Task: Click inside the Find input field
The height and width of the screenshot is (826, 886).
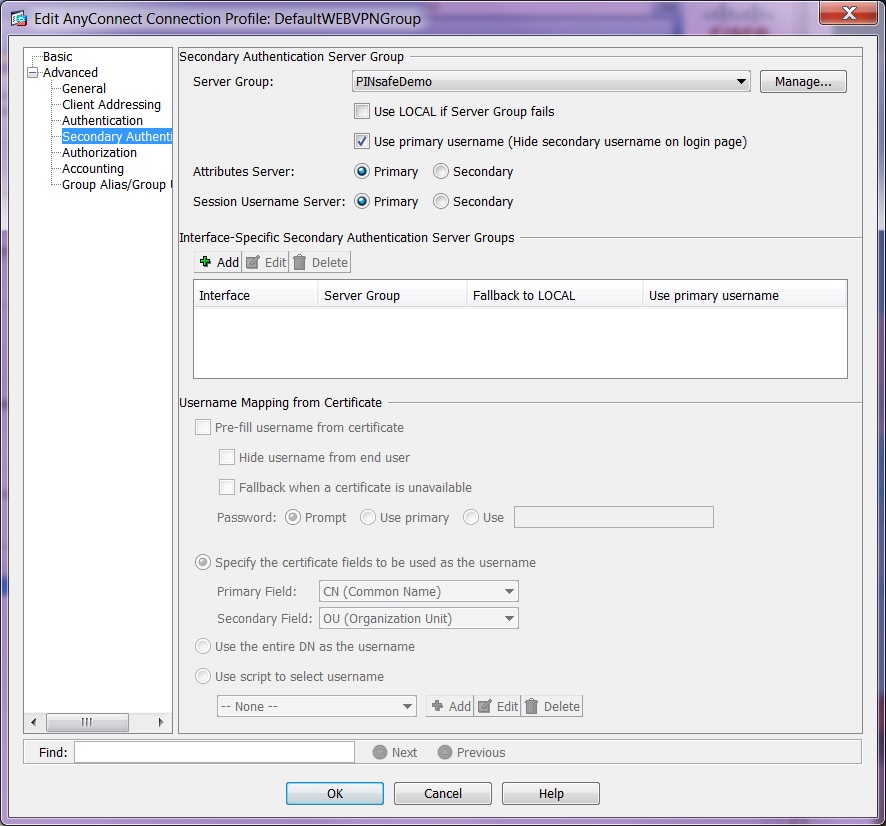Action: [x=214, y=751]
